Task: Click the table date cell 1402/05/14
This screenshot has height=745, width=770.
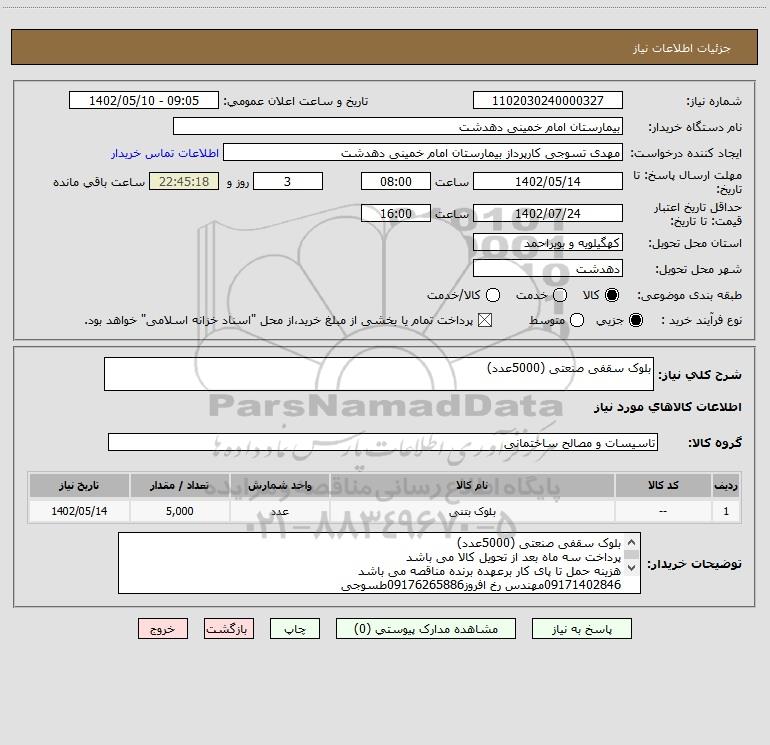Action: 79,511
